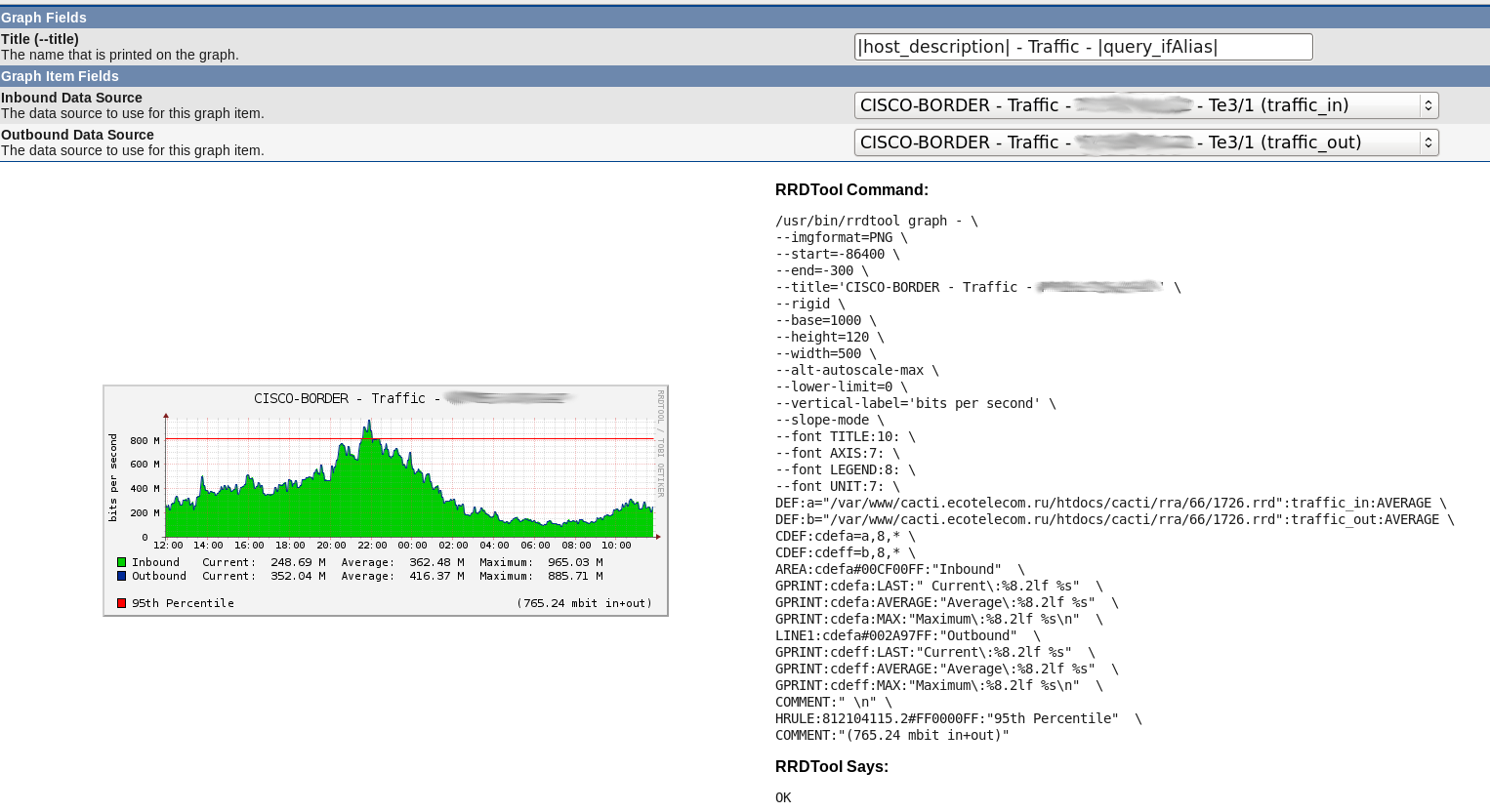Viewport: 1490px width, 812px height.
Task: Click the '416.37 M' average value
Action: pos(436,576)
